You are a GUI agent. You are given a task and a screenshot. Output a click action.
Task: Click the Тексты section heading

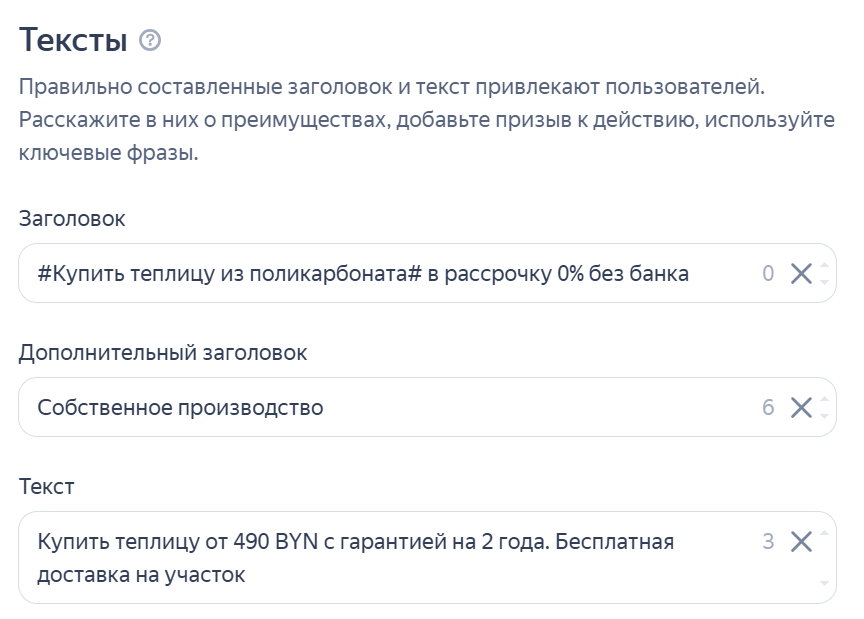pyautogui.click(x=73, y=41)
